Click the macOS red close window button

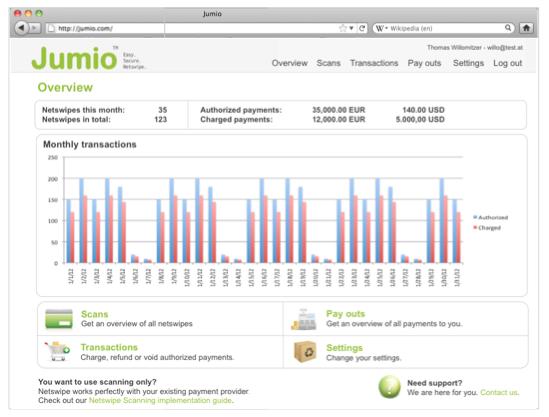(x=18, y=13)
